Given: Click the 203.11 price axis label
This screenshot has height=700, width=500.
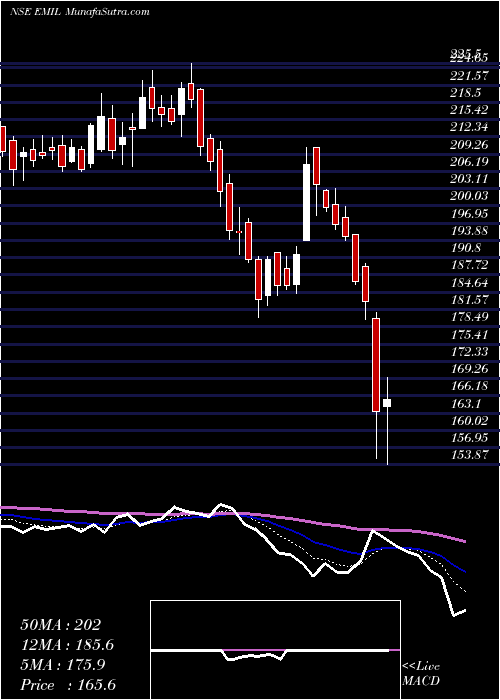Looking at the screenshot, I should click(468, 179).
